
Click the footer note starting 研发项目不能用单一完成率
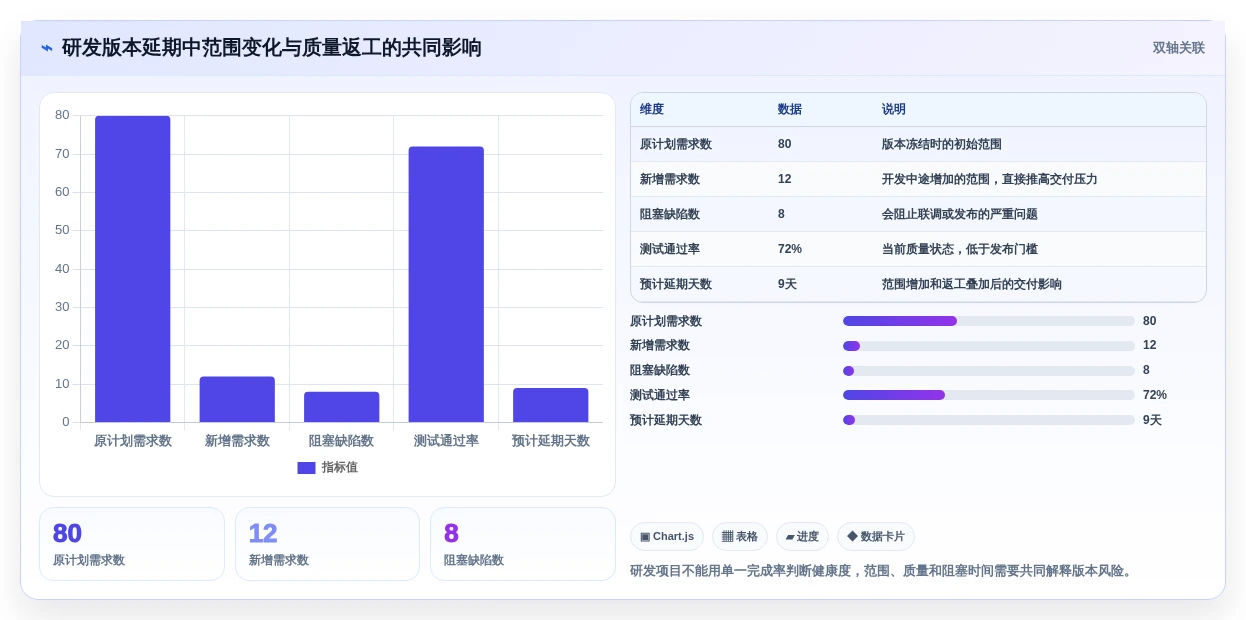883,571
